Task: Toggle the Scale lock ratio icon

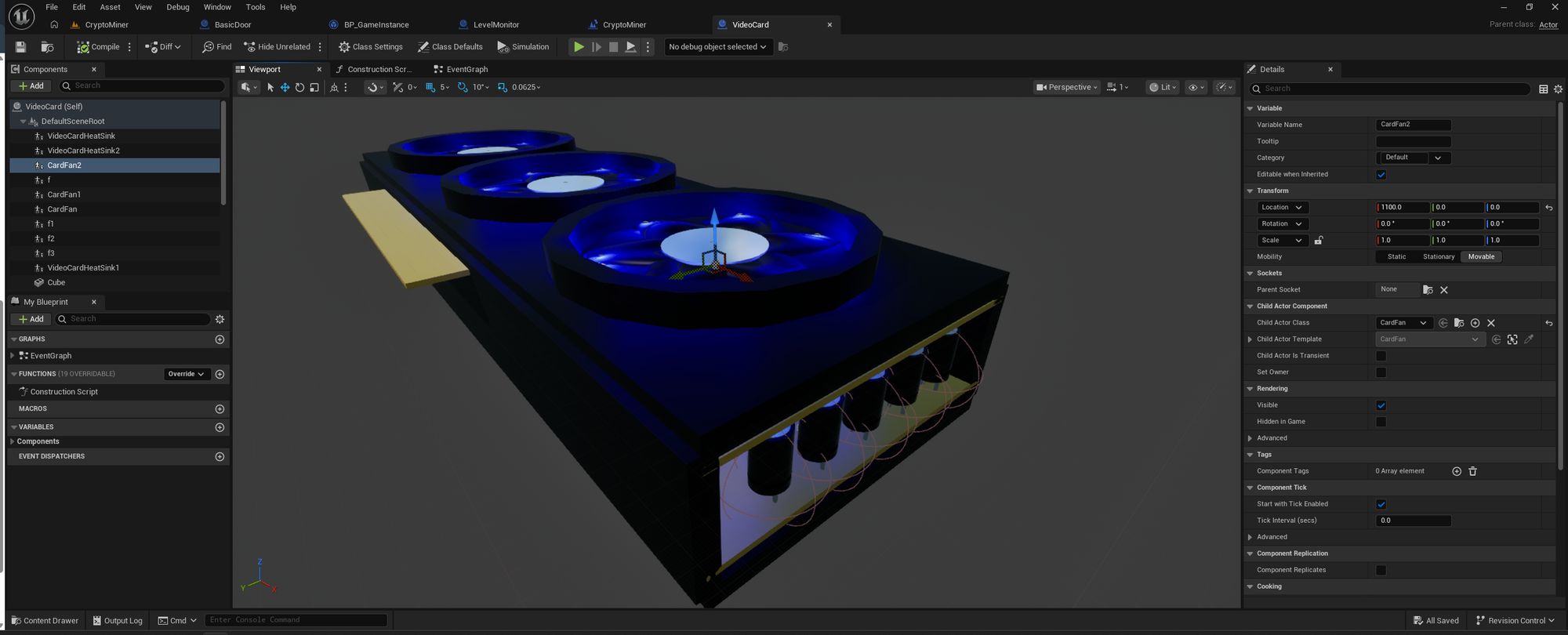Action: 1319,241
